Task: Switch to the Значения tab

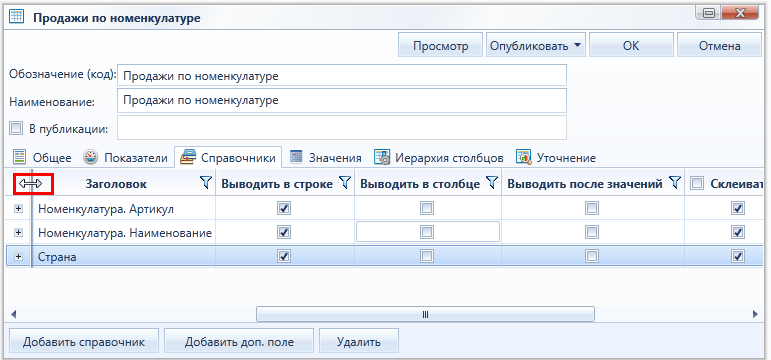Action: [x=326, y=158]
